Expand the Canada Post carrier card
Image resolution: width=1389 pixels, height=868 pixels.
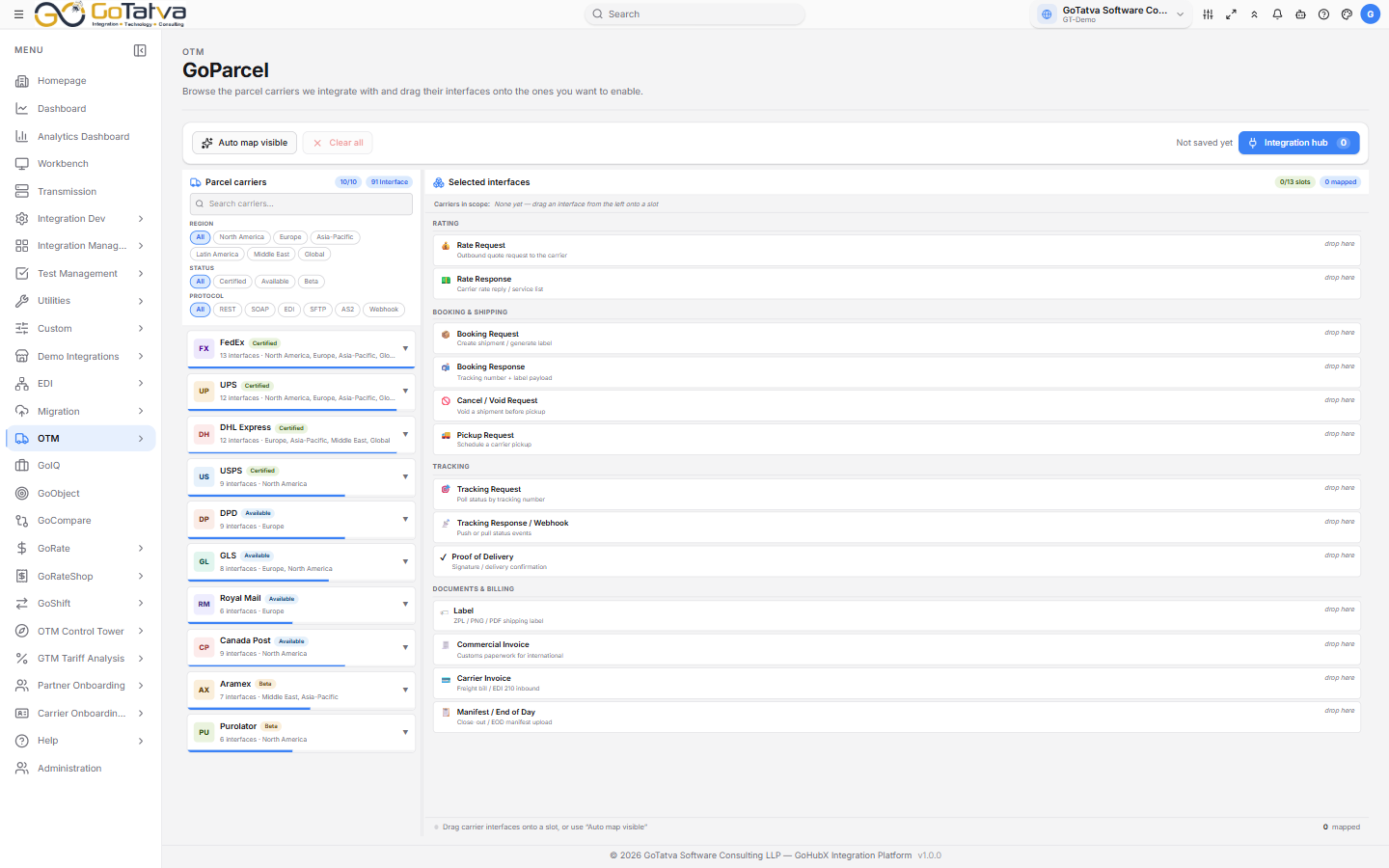[405, 647]
